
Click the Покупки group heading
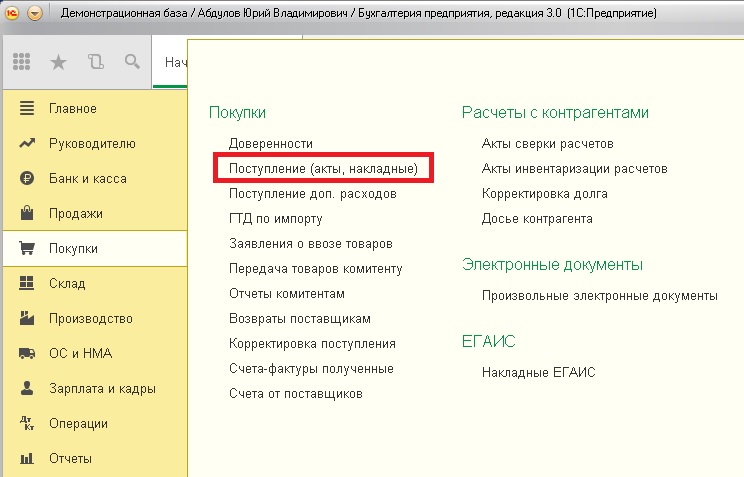point(237,113)
